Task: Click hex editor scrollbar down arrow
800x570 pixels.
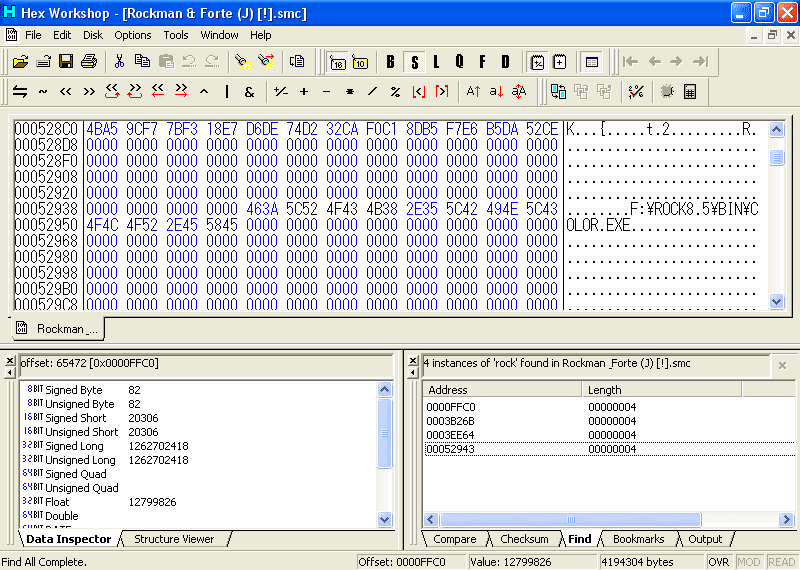Action: pyautogui.click(x=777, y=301)
